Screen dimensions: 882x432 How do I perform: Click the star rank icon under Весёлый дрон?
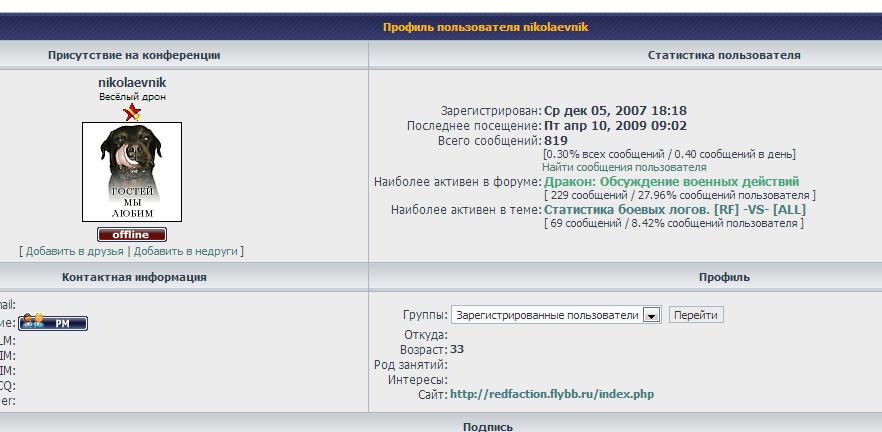(132, 112)
